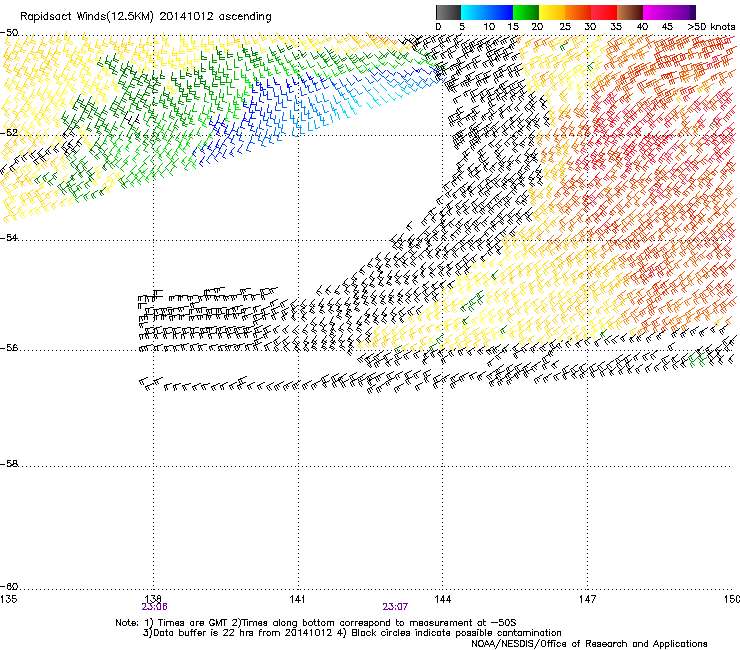The height and width of the screenshot is (650, 740).
Task: Click the -52 latitude label
Action: pos(9,133)
